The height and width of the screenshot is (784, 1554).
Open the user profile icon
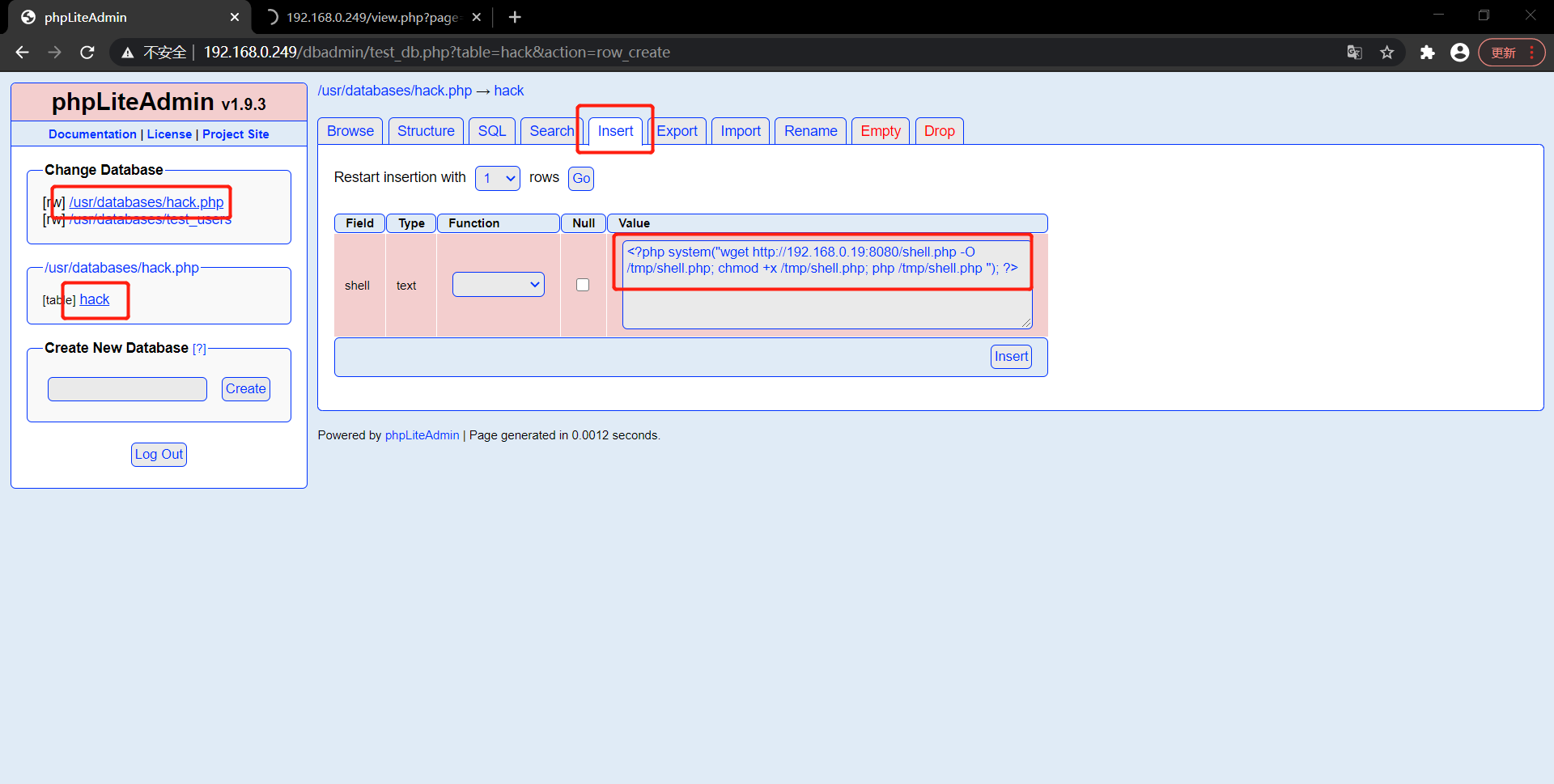click(x=1459, y=53)
